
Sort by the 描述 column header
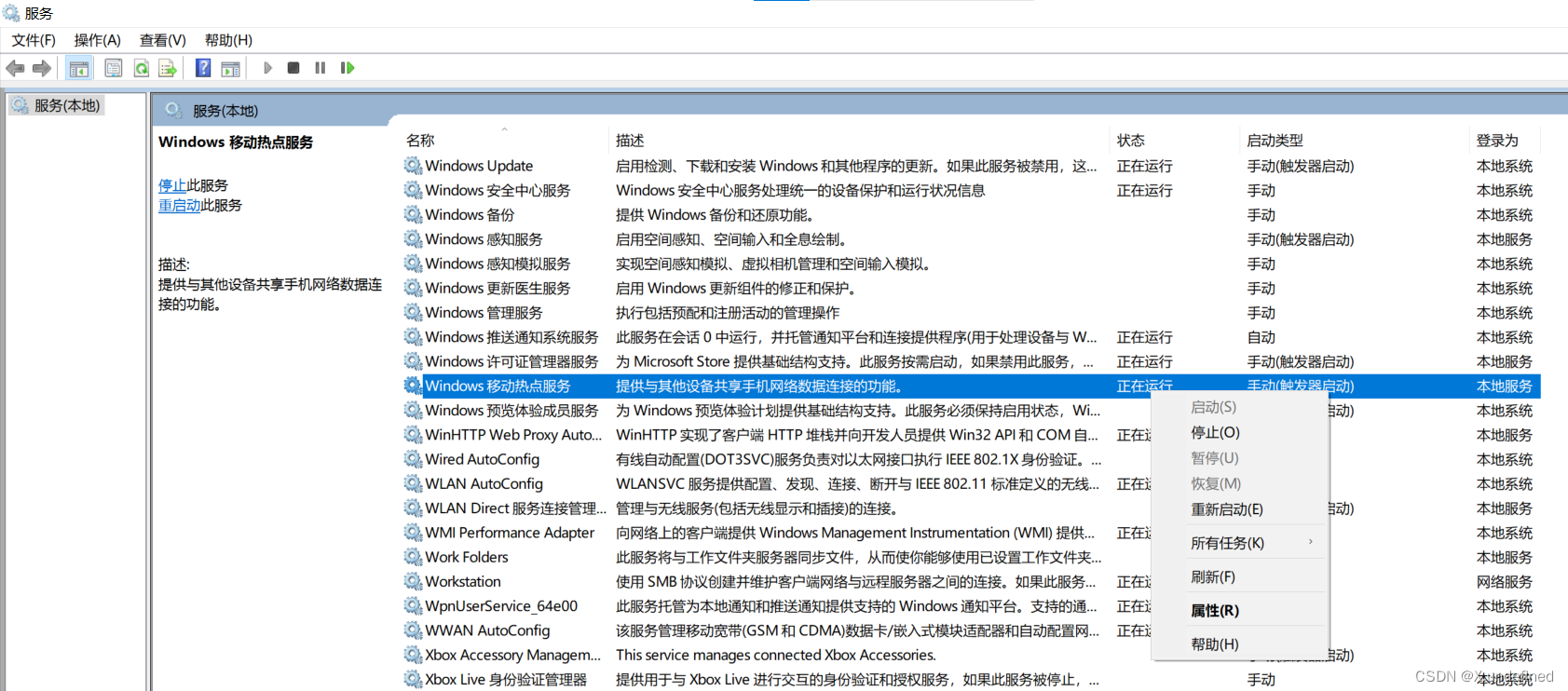(630, 141)
